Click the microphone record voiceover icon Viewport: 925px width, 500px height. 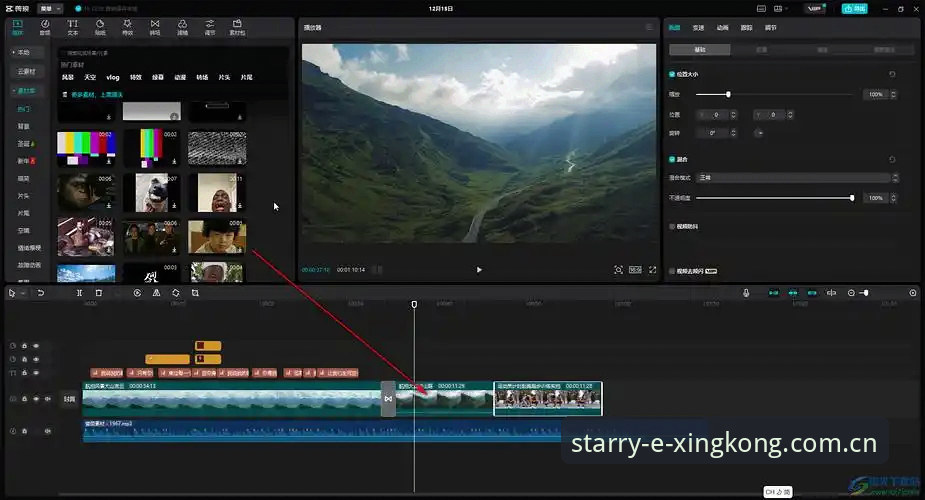(746, 293)
